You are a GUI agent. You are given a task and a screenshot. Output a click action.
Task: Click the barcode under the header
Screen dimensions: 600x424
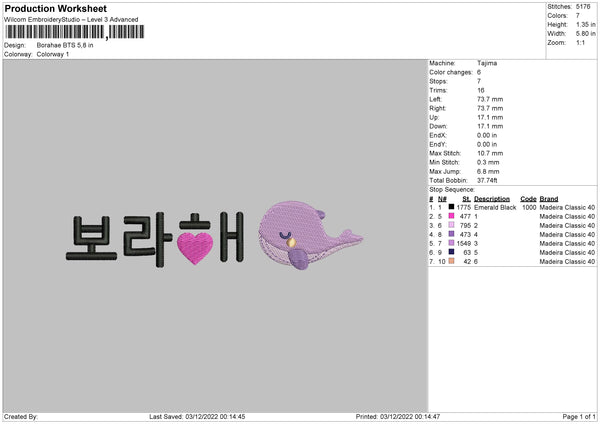coord(75,32)
